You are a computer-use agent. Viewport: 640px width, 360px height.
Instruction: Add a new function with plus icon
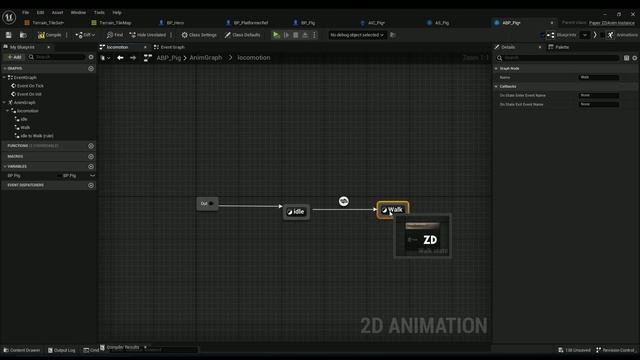click(91, 146)
